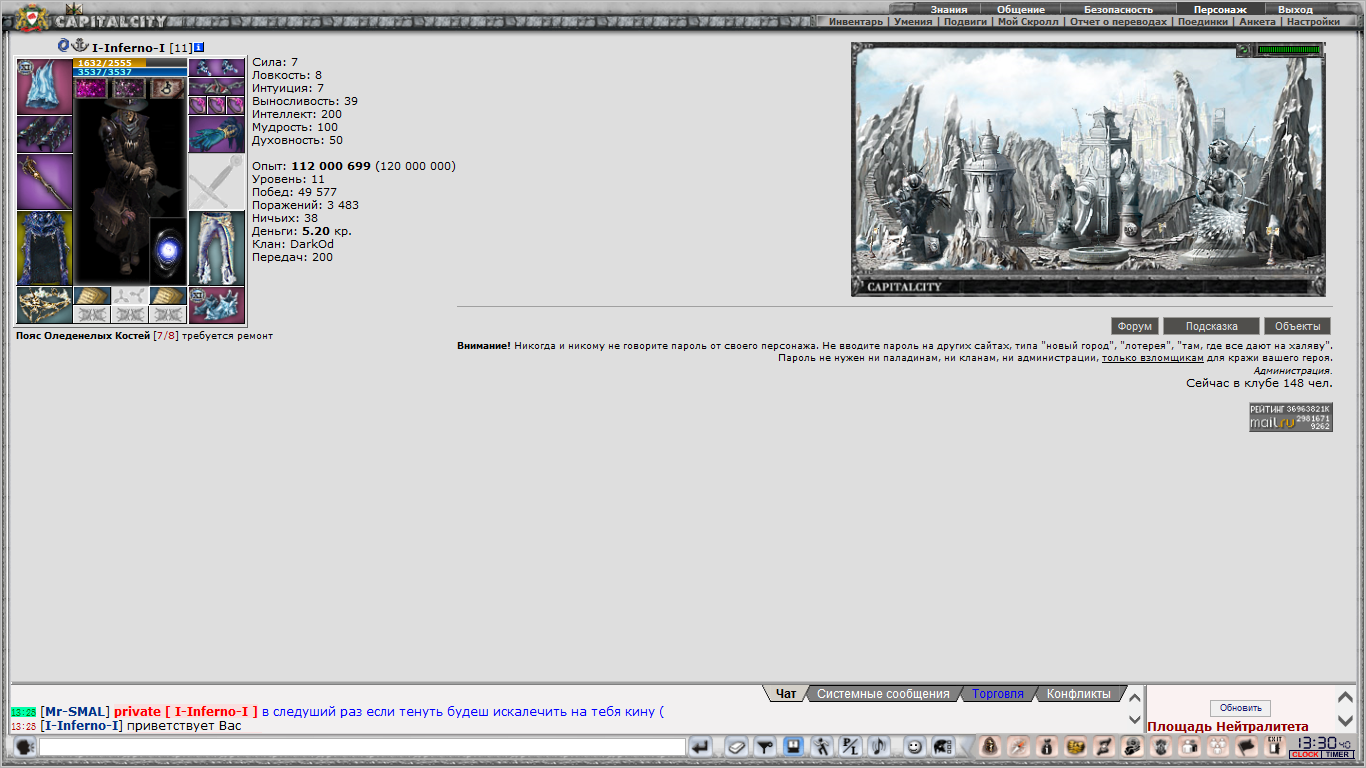
Task: Click the clan emblem icon before nickname
Action: point(64,45)
